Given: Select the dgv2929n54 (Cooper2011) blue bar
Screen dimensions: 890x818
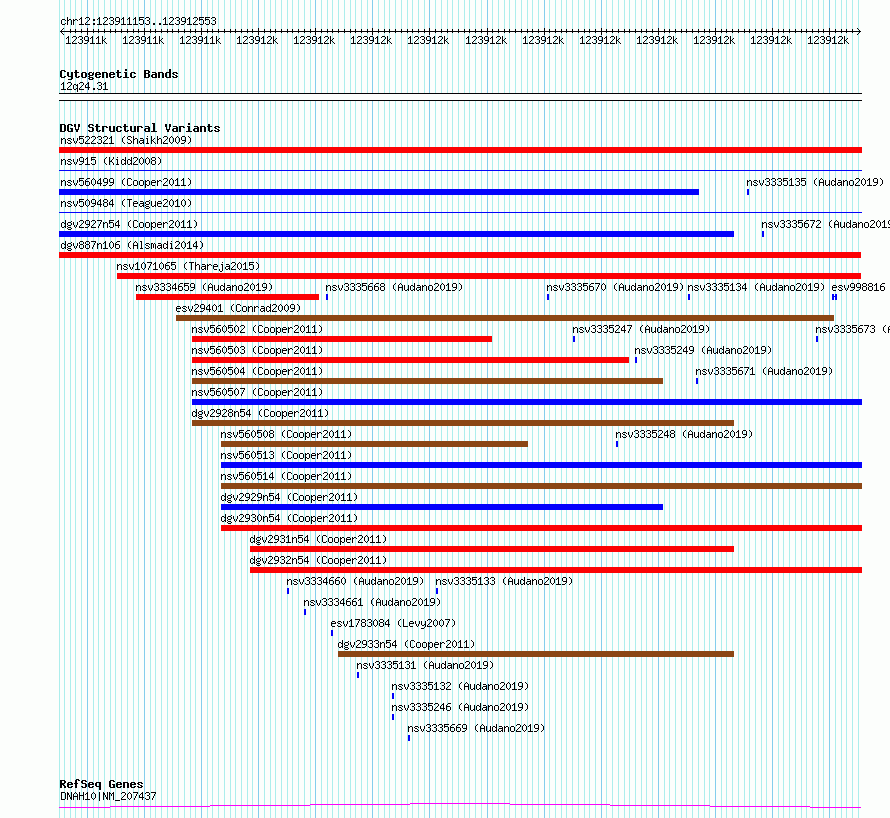Looking at the screenshot, I should [442, 507].
